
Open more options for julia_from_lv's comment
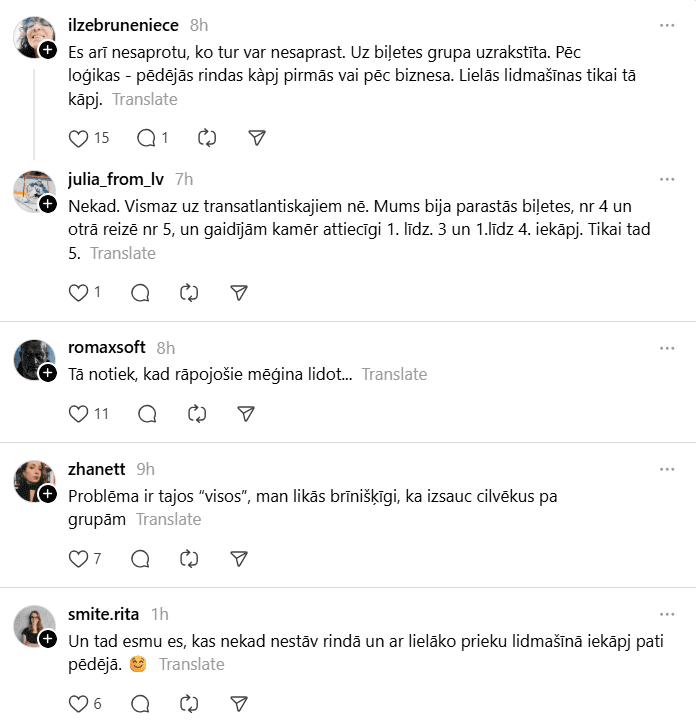tap(667, 179)
